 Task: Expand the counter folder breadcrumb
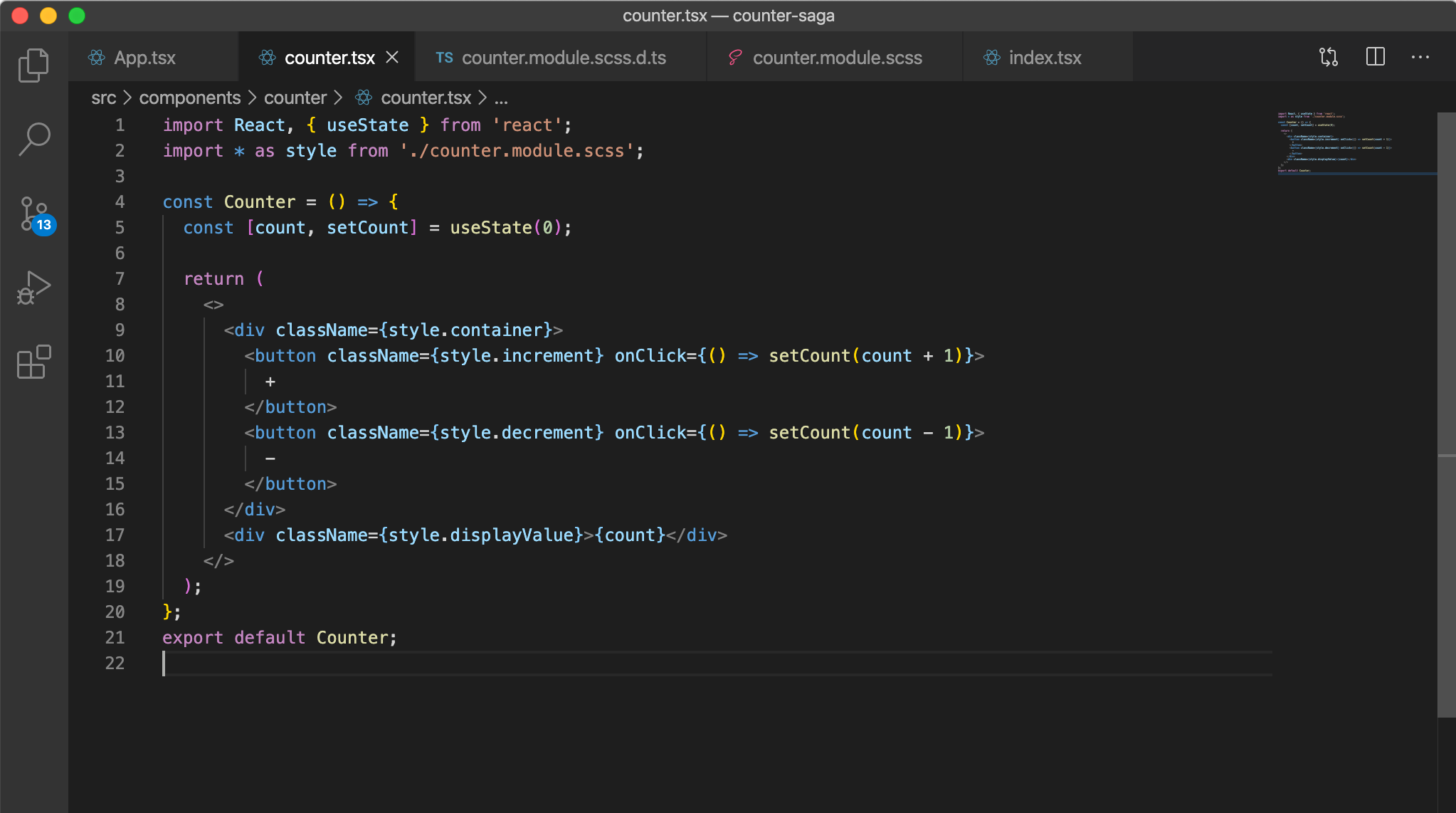[295, 98]
